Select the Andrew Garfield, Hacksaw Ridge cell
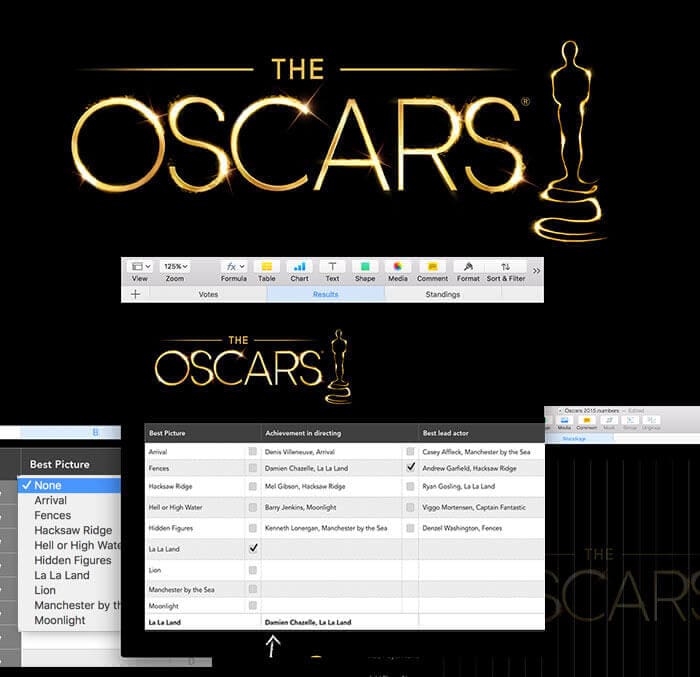The width and height of the screenshot is (700, 677). tap(482, 468)
